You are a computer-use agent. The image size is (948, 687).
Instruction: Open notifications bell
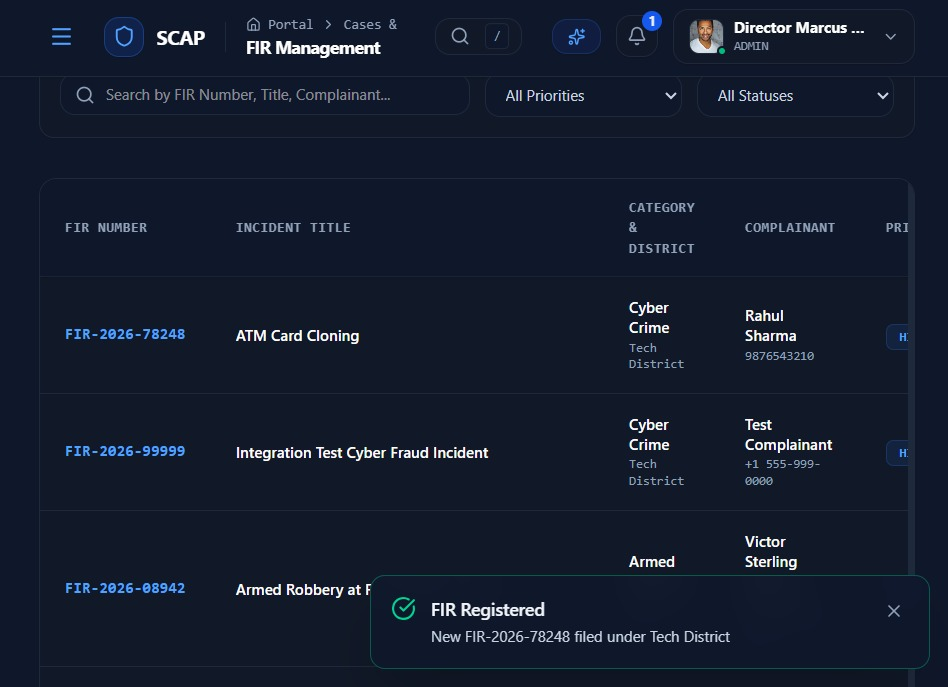pos(637,36)
